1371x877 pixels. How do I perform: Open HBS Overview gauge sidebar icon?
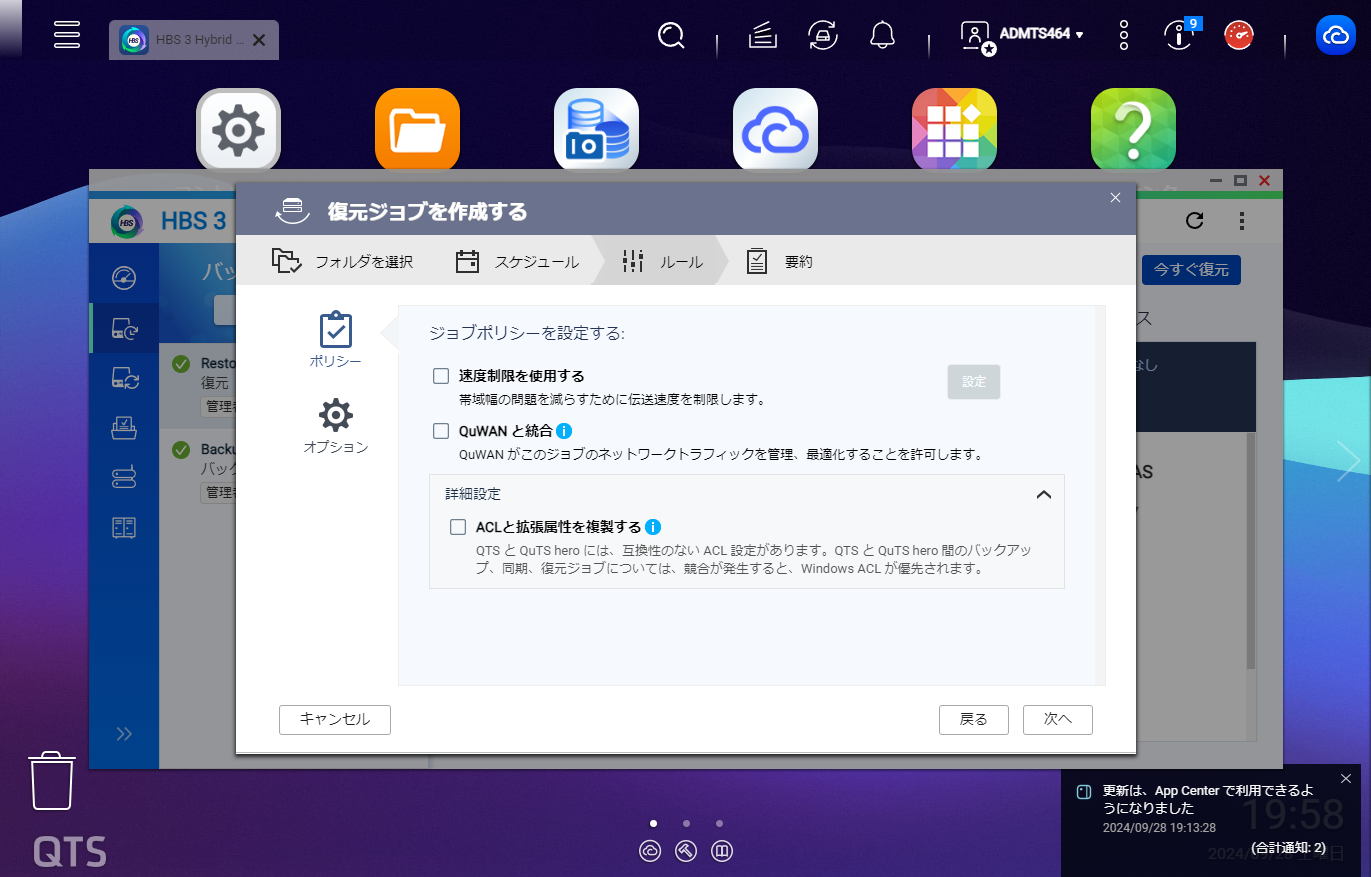[124, 278]
